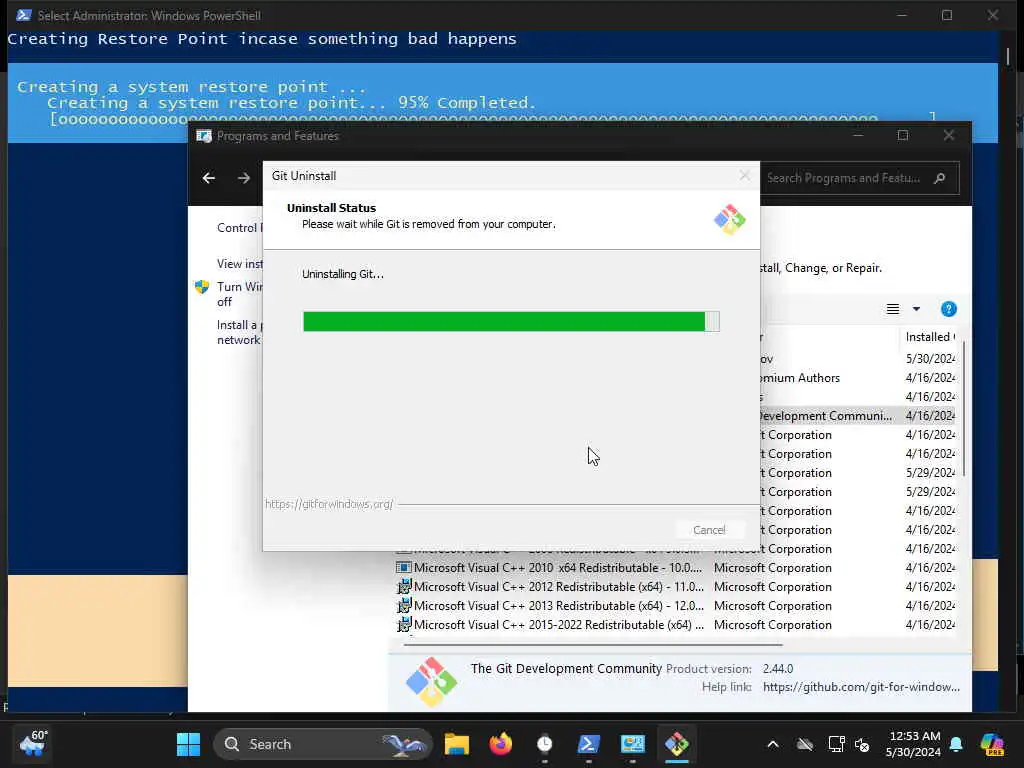Click the Git logo in Uninstall Status header
1024x768 pixels.
tap(729, 219)
